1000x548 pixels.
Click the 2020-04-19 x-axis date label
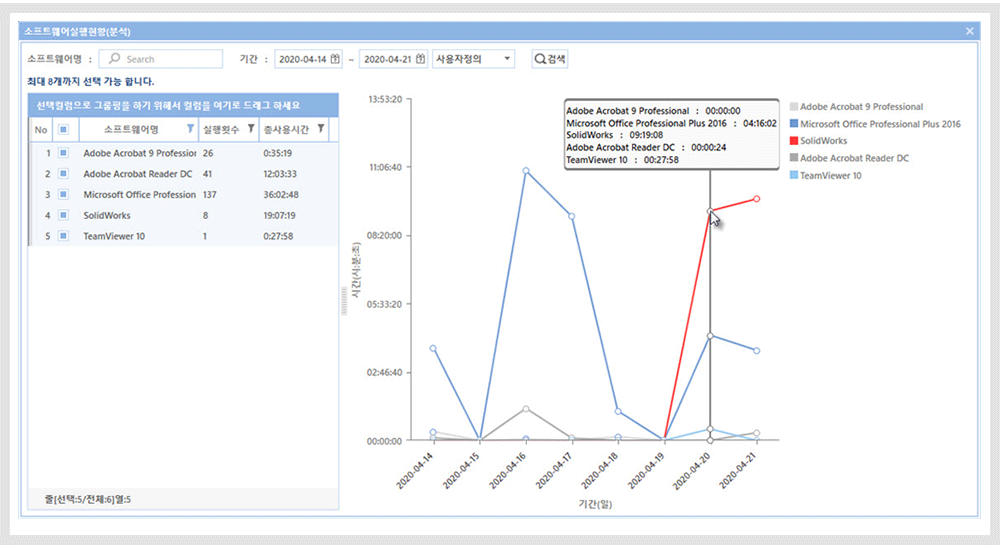(645, 471)
